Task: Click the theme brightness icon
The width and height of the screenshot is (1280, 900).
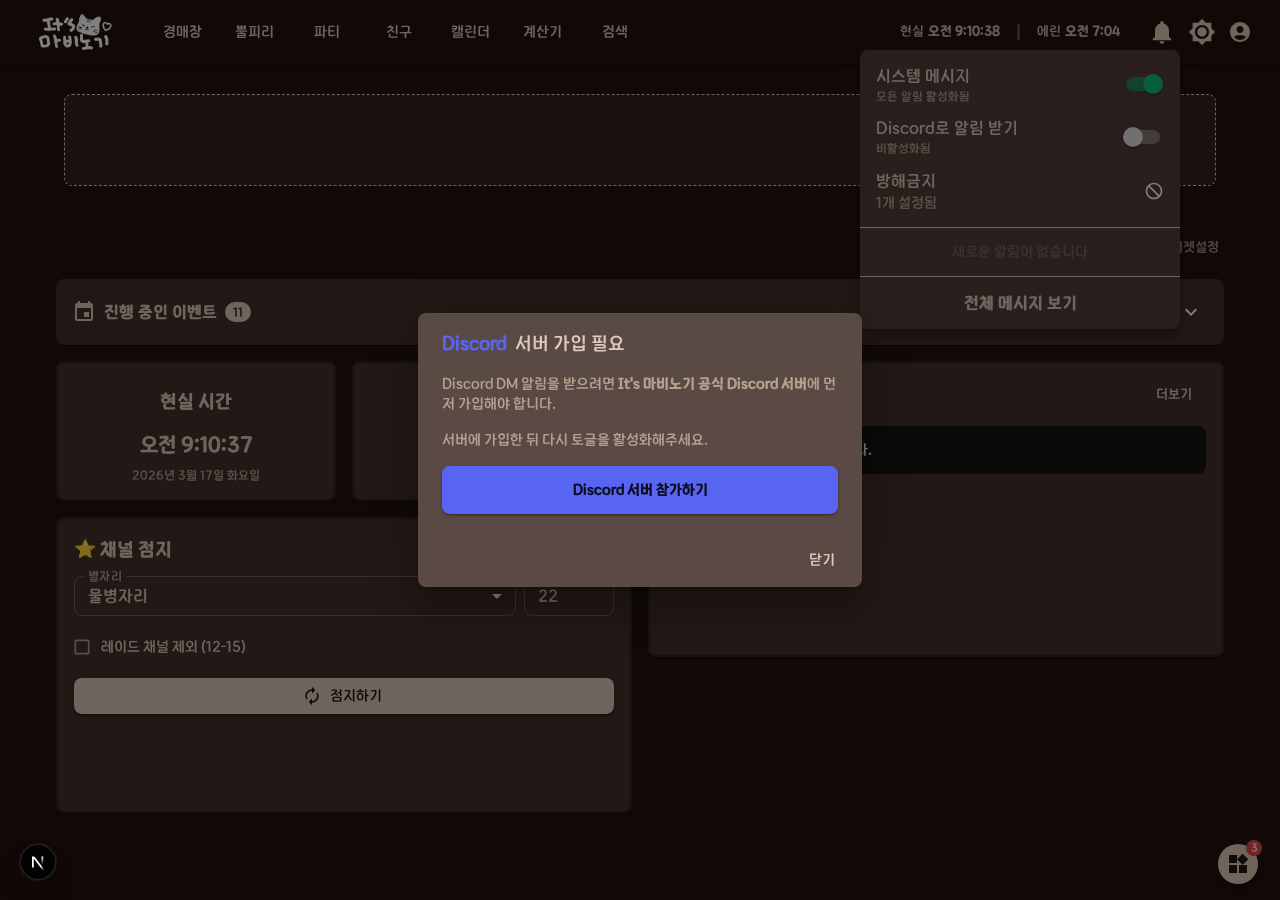Action: [x=1202, y=32]
